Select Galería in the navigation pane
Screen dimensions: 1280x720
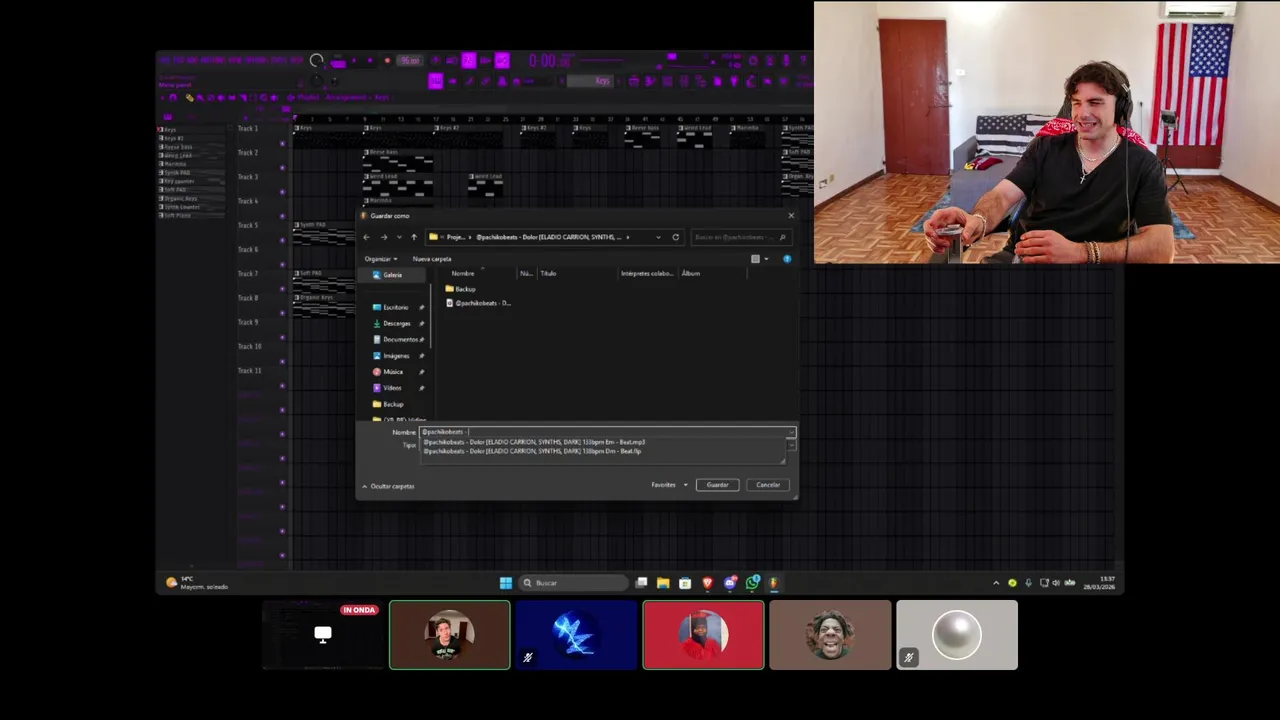pos(392,275)
